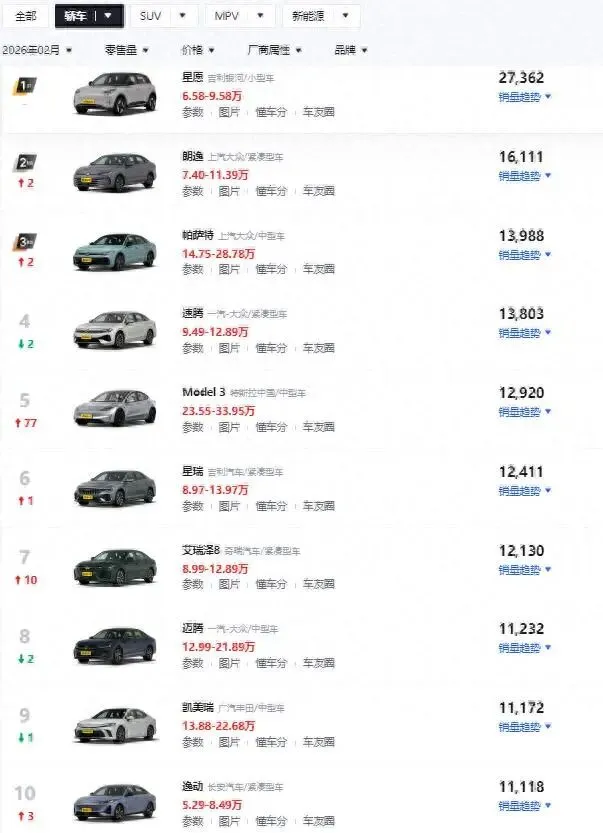Screen dimensions: 603x833
Task: Click the first-place rank badge icon
Action: tap(25, 88)
